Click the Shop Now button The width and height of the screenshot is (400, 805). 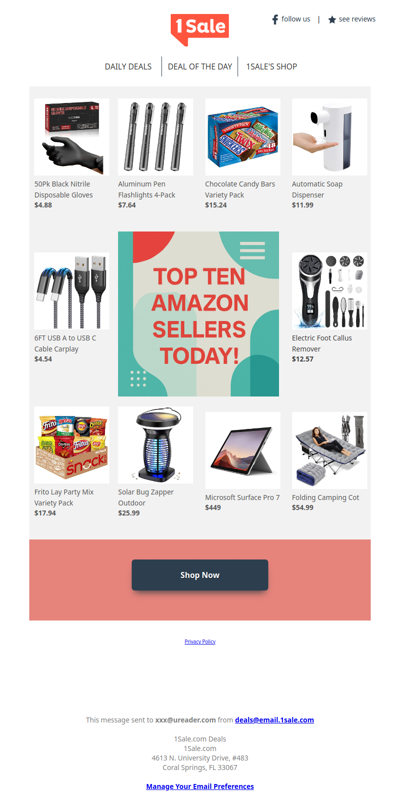pos(200,575)
